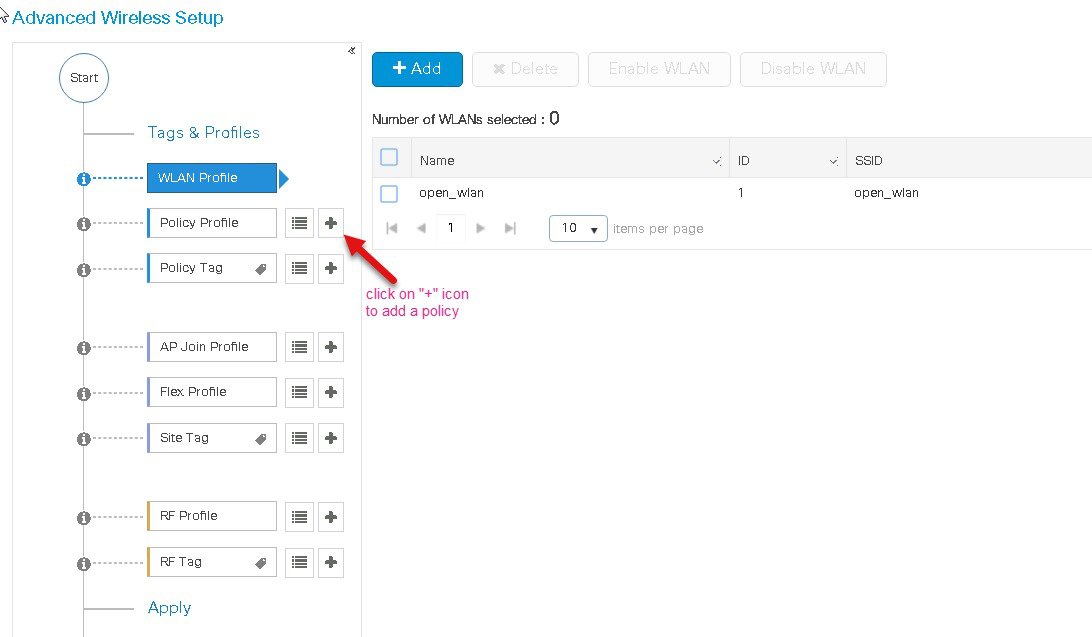Go to the previous page of WLANs
The height and width of the screenshot is (637, 1092).
click(421, 228)
